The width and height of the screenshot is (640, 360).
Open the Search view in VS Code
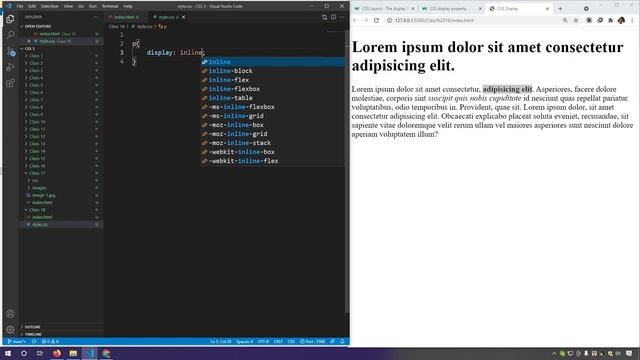[x=10, y=35]
